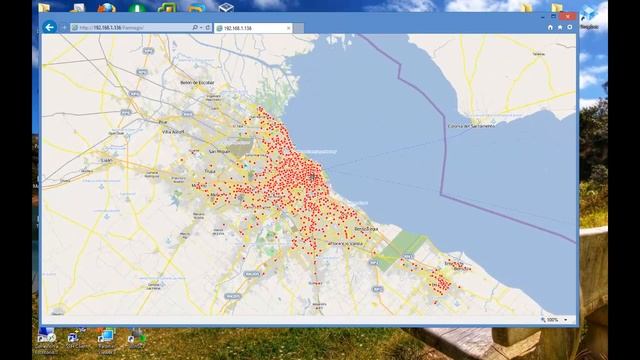Open the search magnifier in address bar
This screenshot has height=360, width=640.
pyautogui.click(x=195, y=27)
